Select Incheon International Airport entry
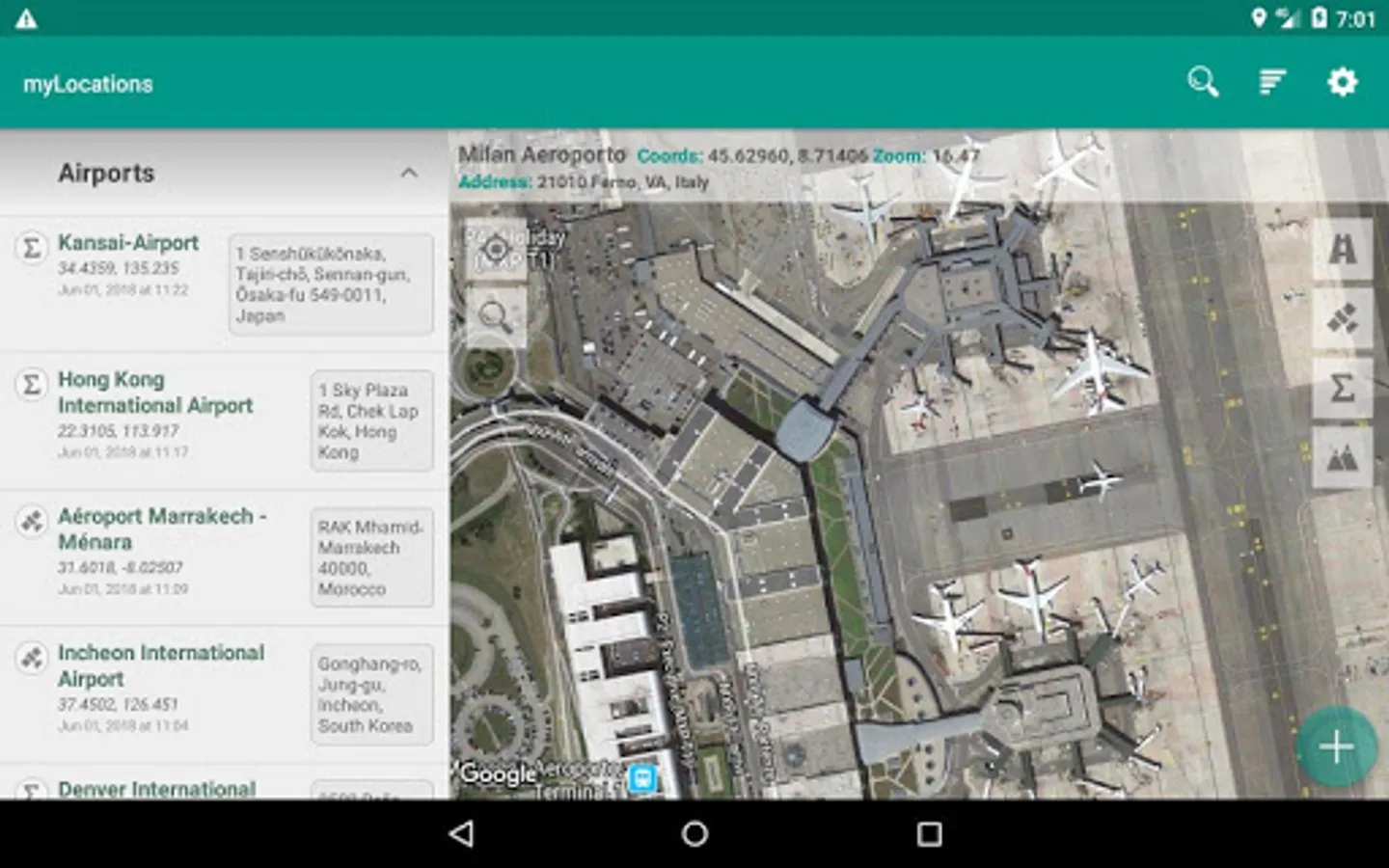 coord(224,694)
